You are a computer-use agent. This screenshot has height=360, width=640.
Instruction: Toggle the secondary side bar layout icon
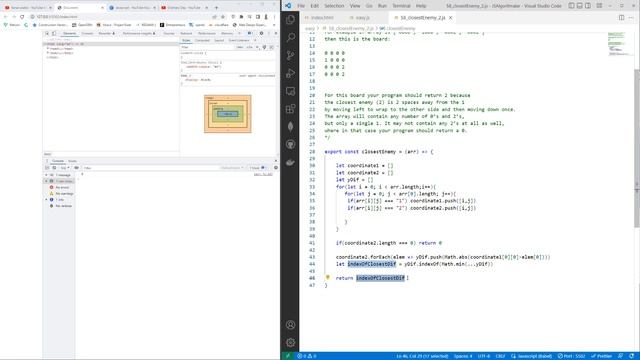tap(588, 6)
